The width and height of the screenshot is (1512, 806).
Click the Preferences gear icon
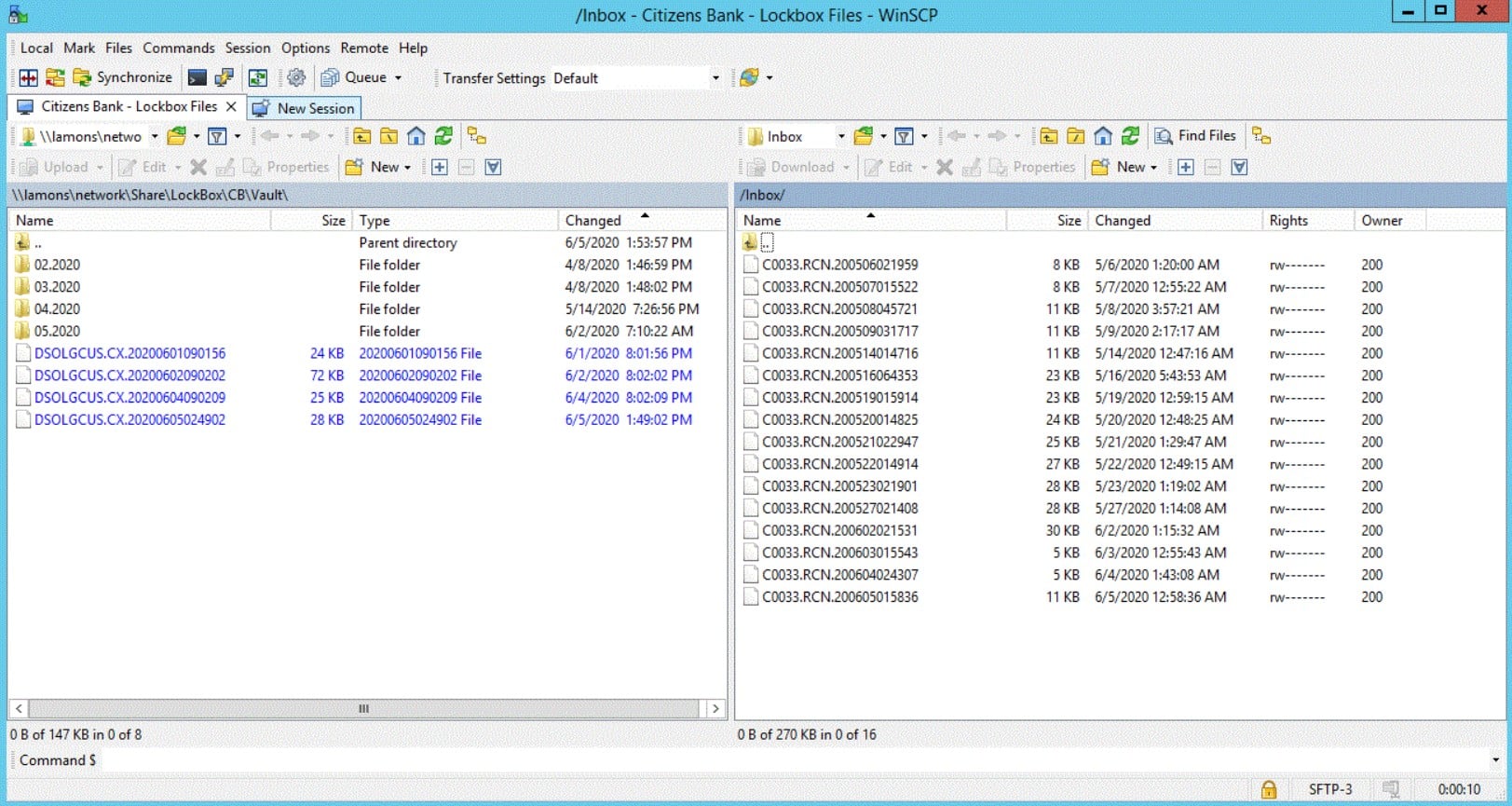pos(296,77)
